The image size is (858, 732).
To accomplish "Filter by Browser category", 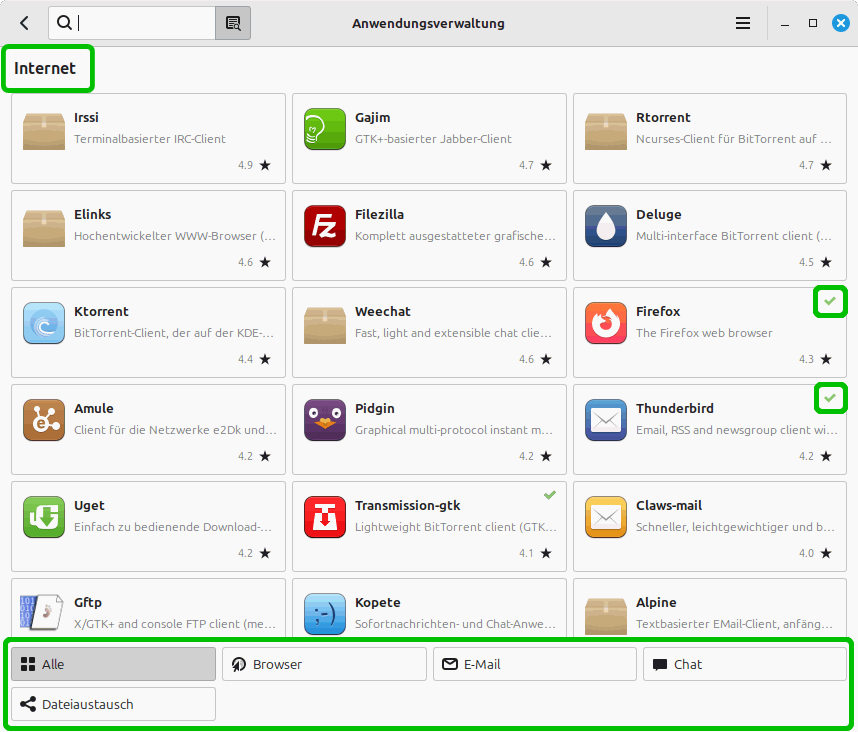I will [x=324, y=664].
